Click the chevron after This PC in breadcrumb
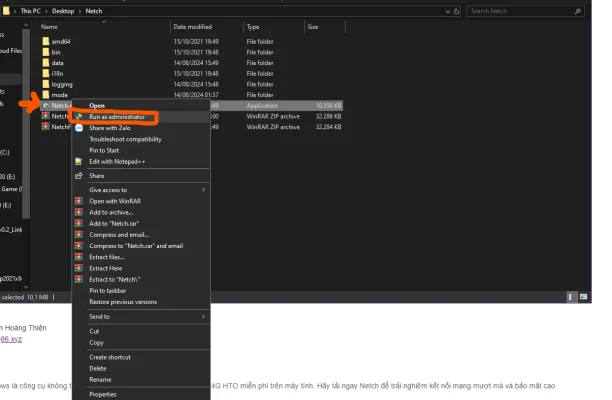The height and width of the screenshot is (400, 612). pyautogui.click(x=46, y=11)
